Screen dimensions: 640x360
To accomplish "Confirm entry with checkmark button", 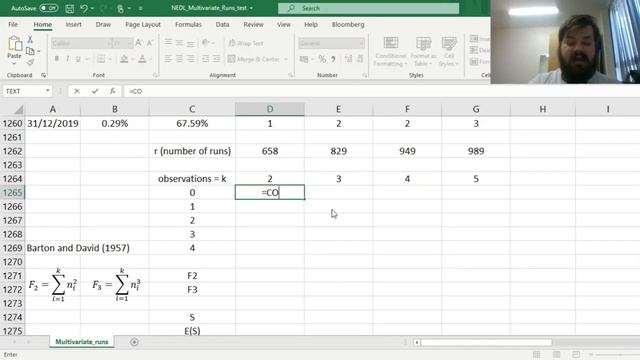I will pyautogui.click(x=95, y=91).
